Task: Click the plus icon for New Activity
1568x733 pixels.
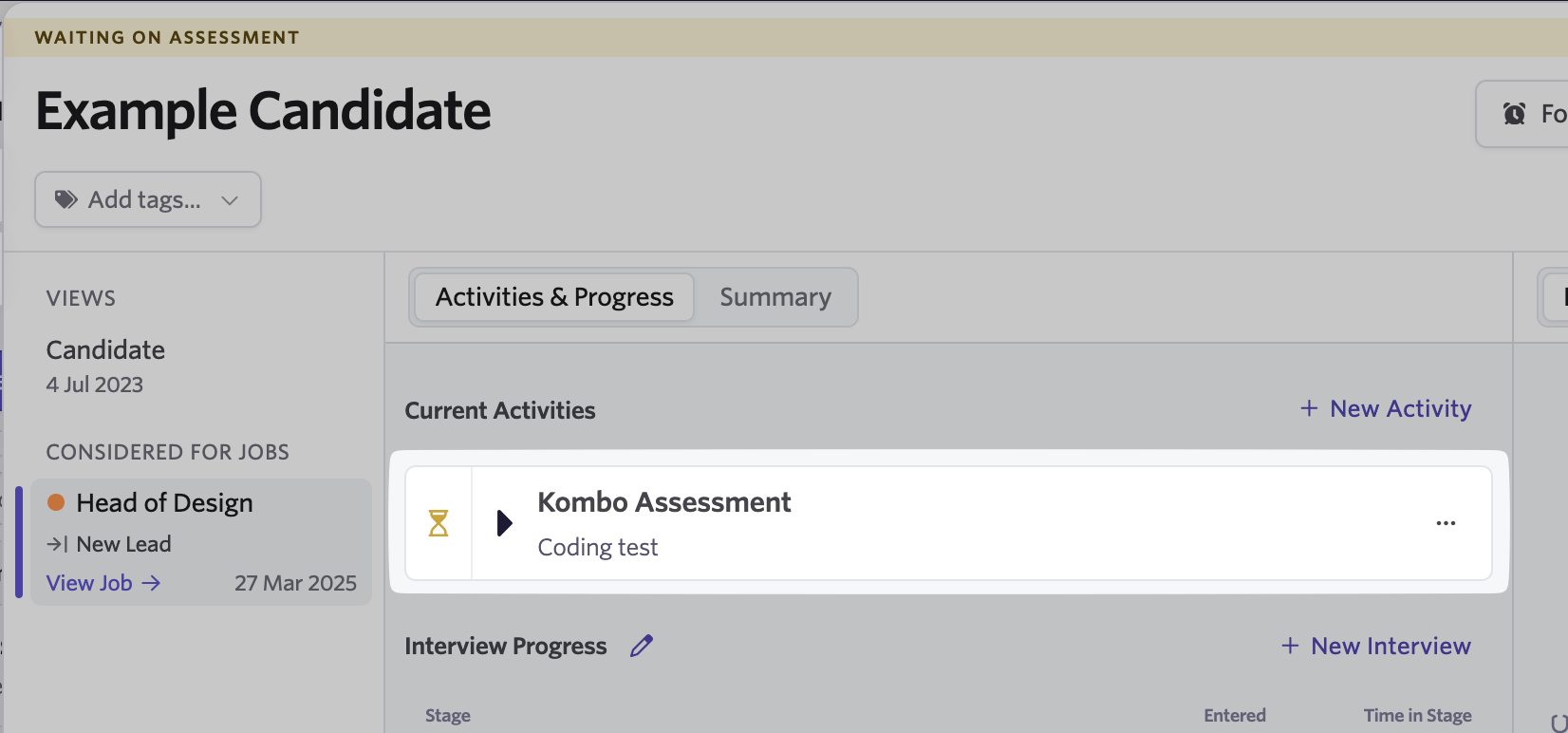Action: tap(1309, 408)
